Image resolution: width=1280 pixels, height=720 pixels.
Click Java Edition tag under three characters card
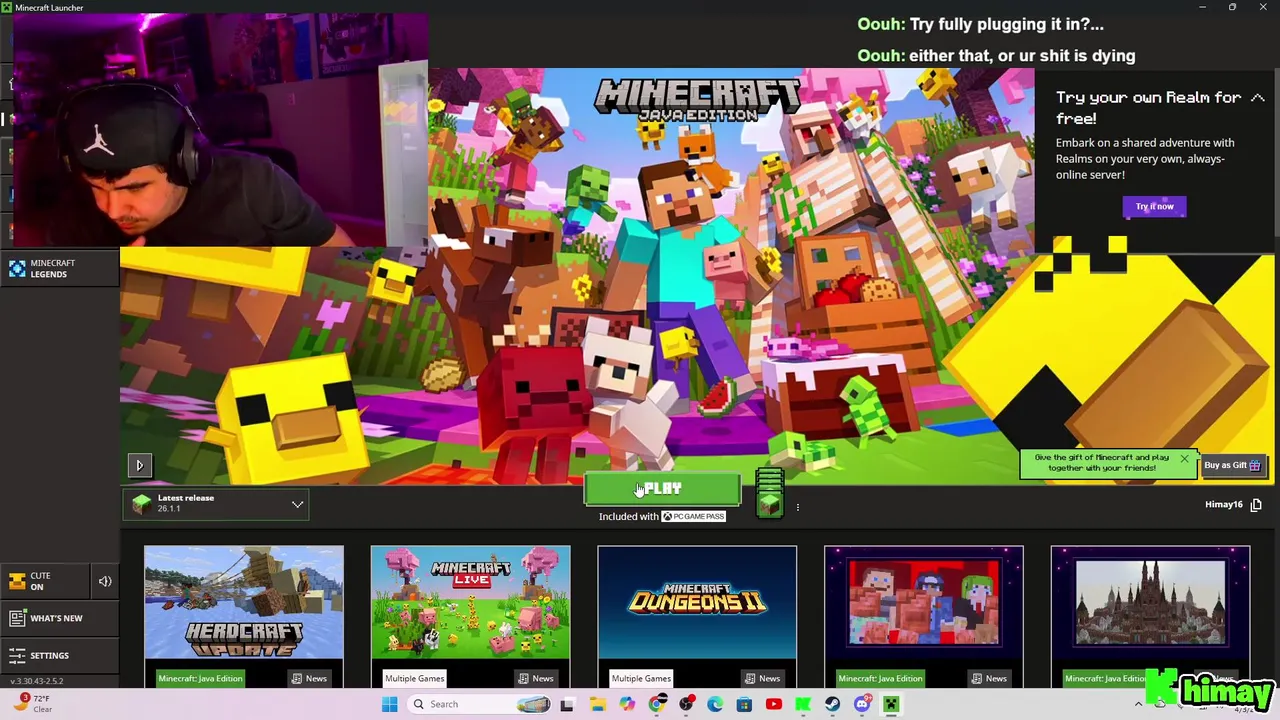coord(880,679)
